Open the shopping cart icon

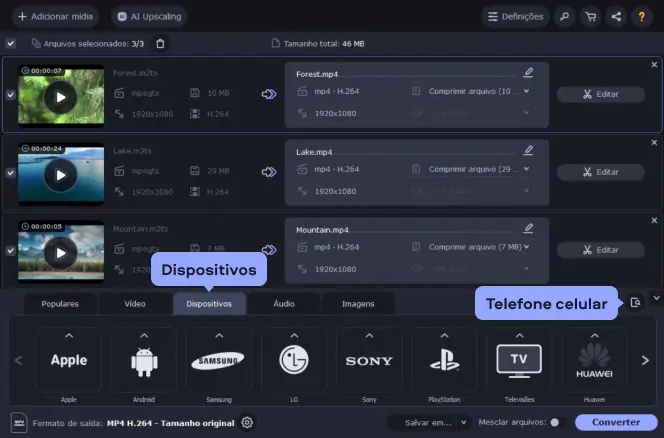[x=590, y=17]
